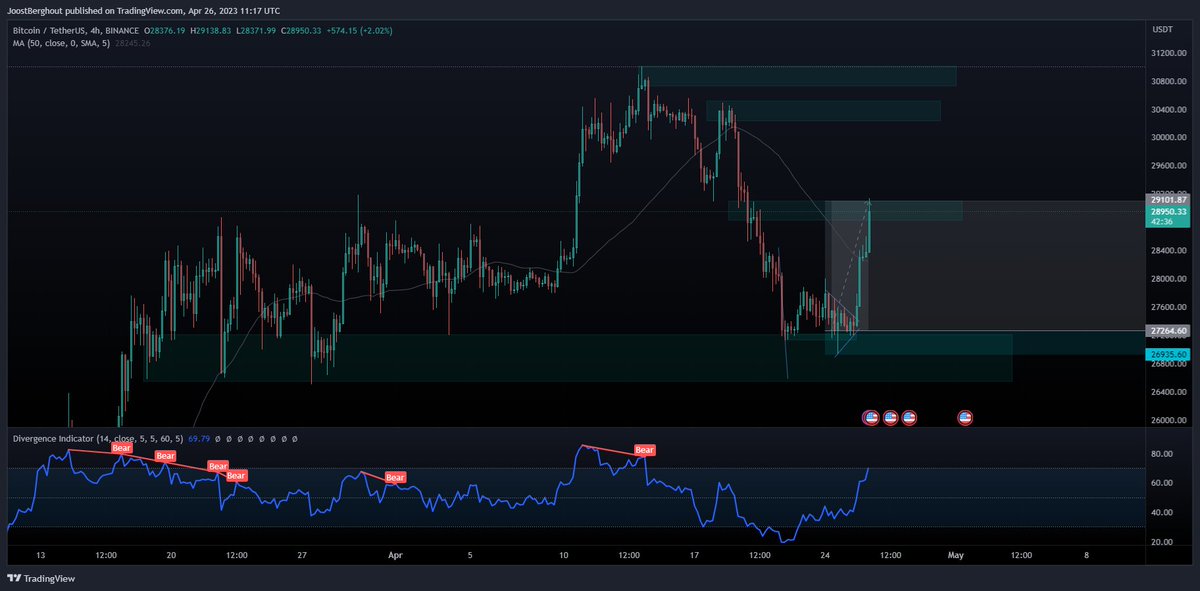The width and height of the screenshot is (1200, 591).
Task: Click the 60.00 level on the RSI axis
Action: pos(1160,483)
